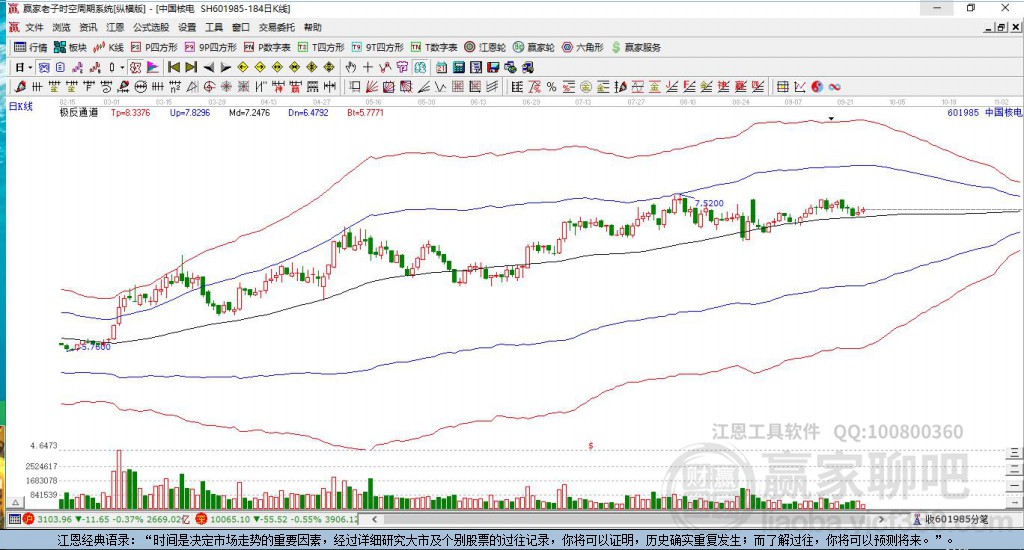Click the circular crosshair target icon
This screenshot has height=550, width=1024.
click(208, 86)
